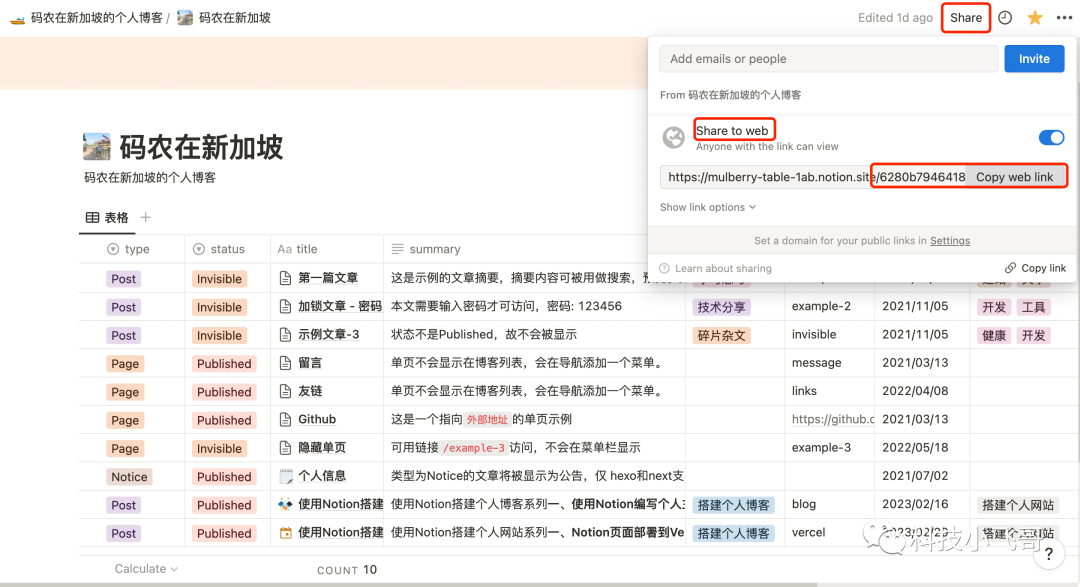Click the blue Invite button
Image resolution: width=1080 pixels, height=587 pixels.
coord(1034,59)
